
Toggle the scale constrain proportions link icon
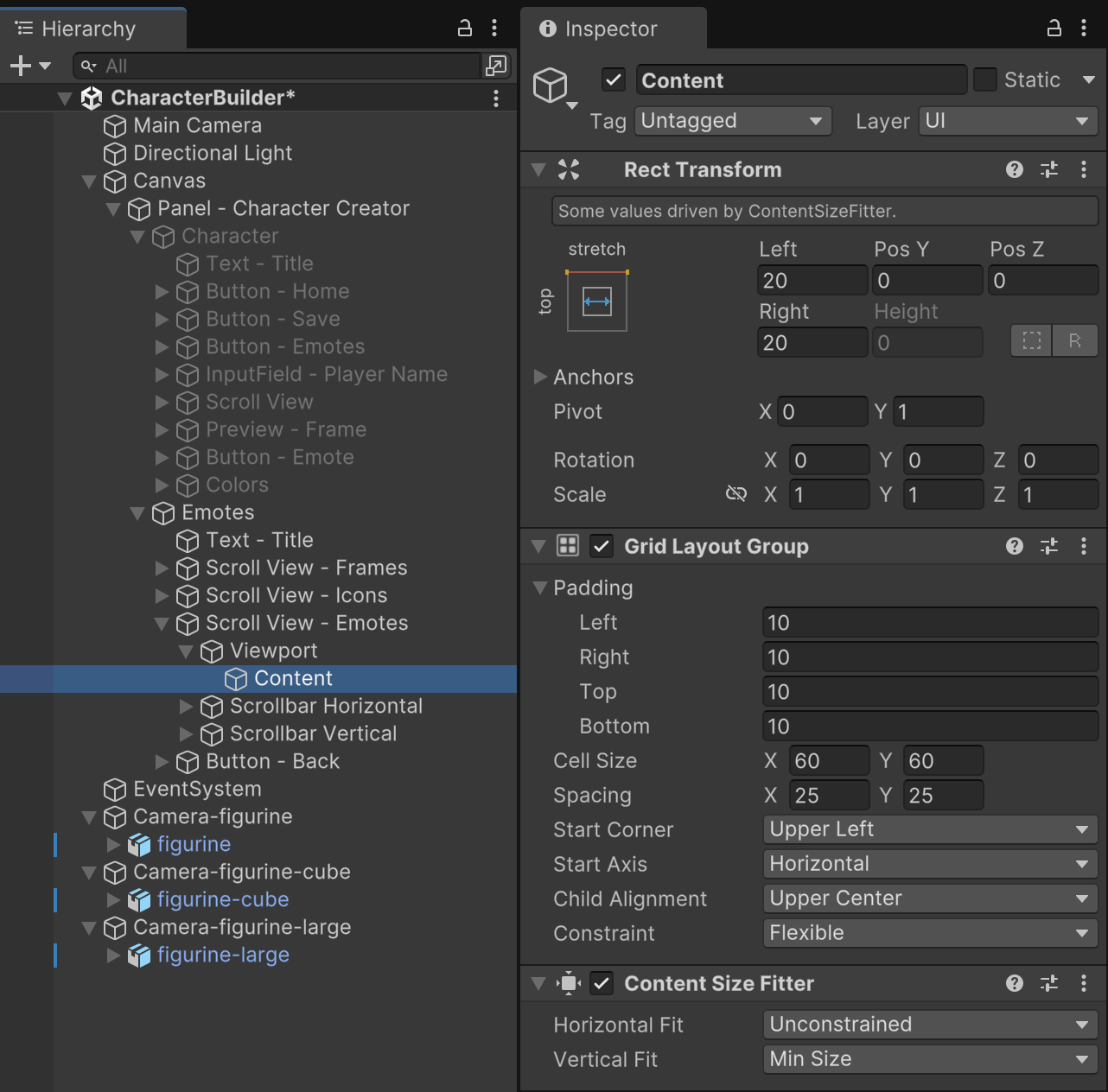click(735, 494)
